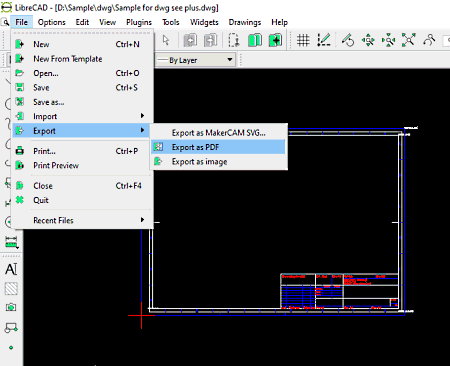The image size is (450, 366).
Task: Click the select pointer tool icon
Action: [166, 40]
